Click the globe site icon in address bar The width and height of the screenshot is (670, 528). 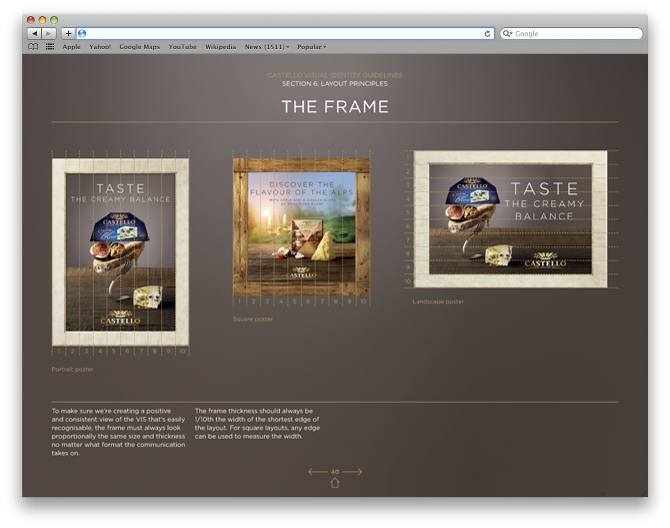tap(82, 33)
